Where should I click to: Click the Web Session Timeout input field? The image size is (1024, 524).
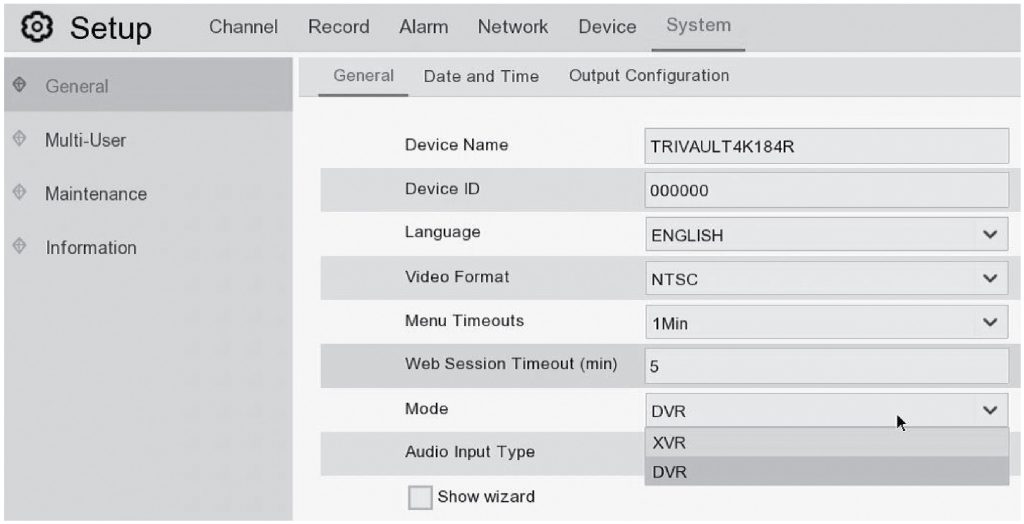click(827, 366)
